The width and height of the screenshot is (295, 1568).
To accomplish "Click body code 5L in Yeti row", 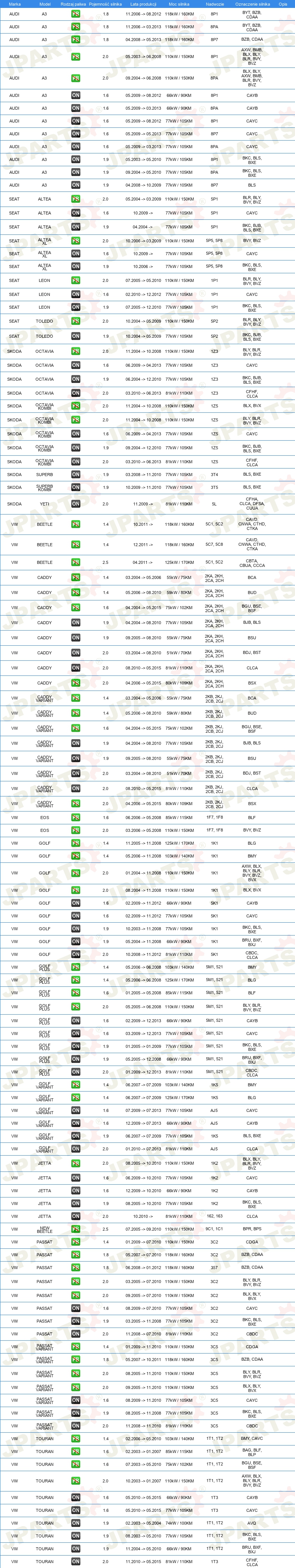I will (214, 504).
